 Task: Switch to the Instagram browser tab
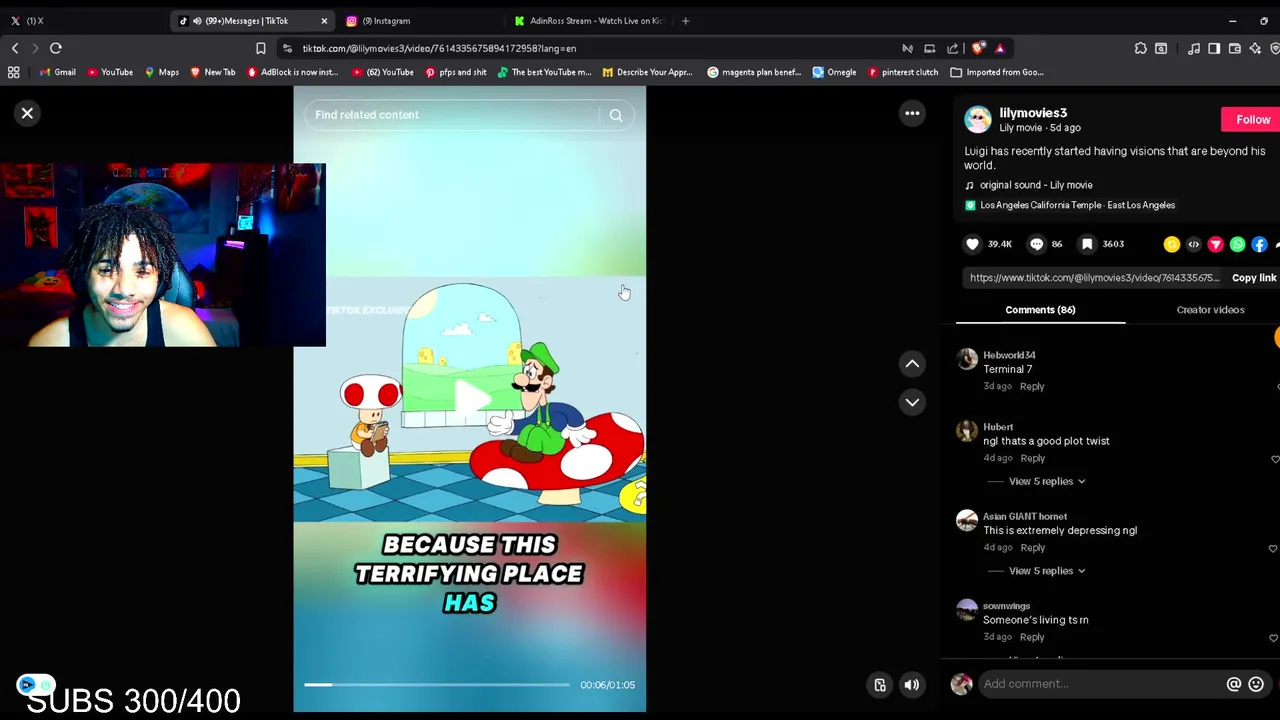[385, 21]
